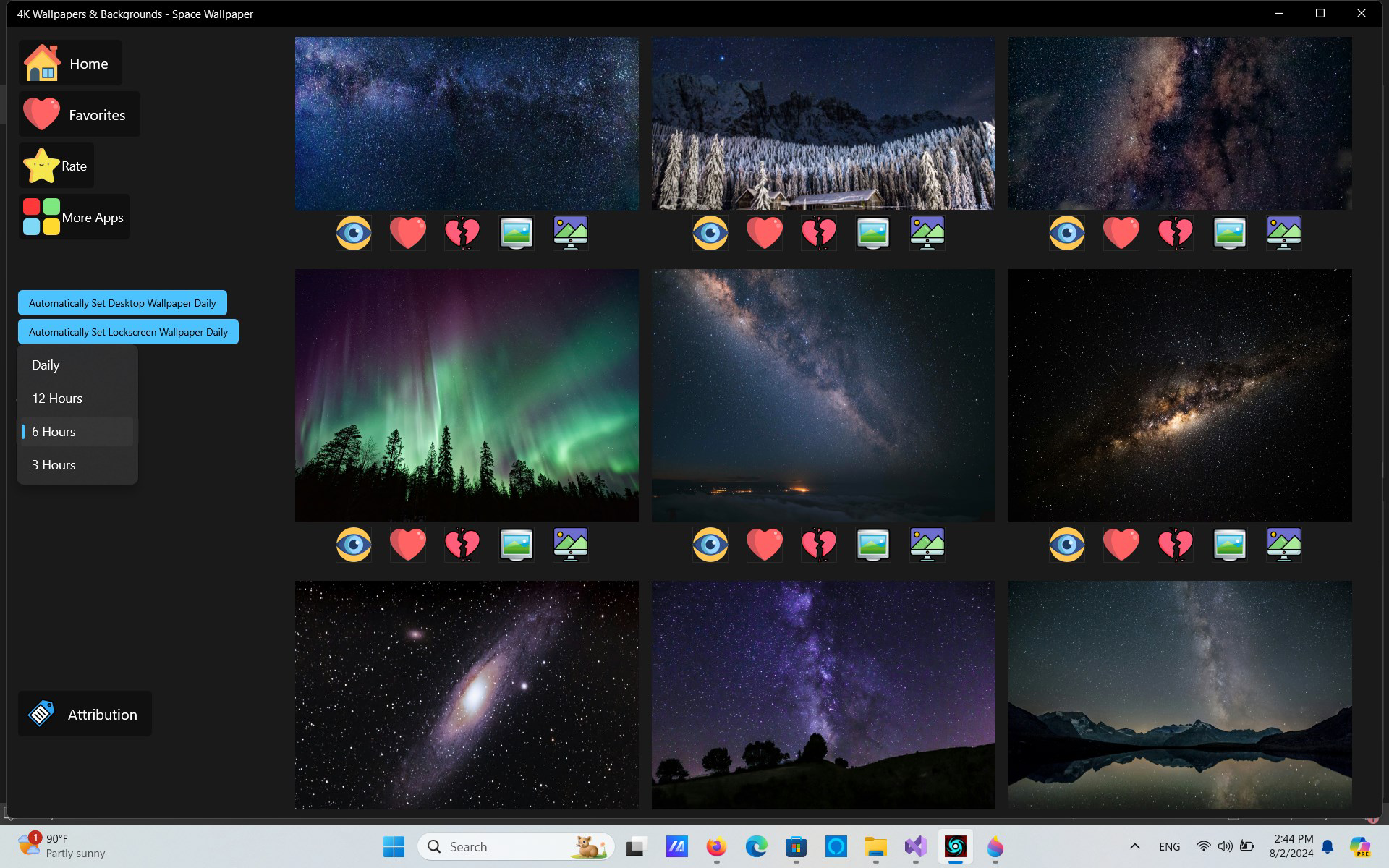Image resolution: width=1389 pixels, height=868 pixels.
Task: Apply snowy forest wallpaper as desktop picture icon
Action: (x=873, y=233)
